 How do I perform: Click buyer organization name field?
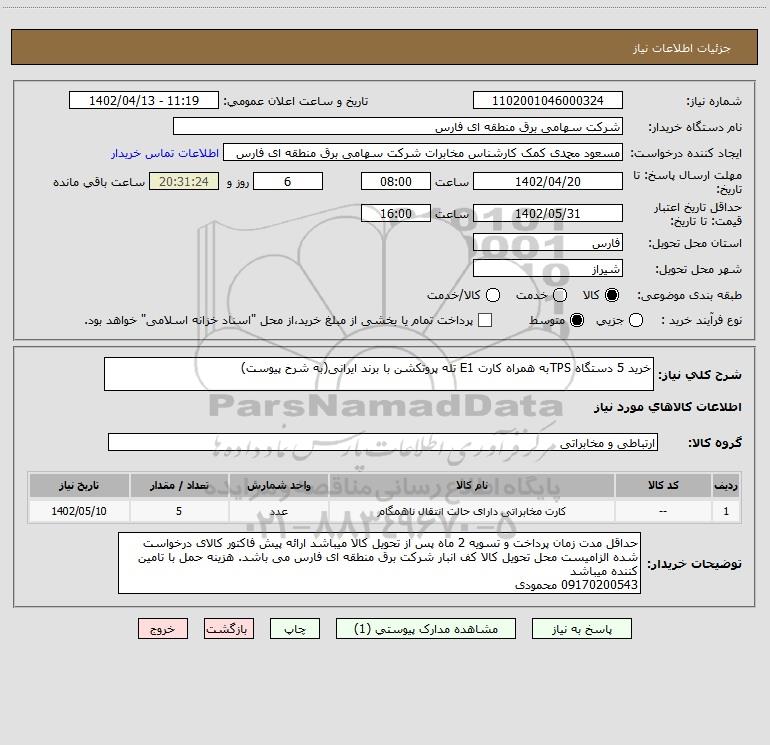[x=398, y=127]
